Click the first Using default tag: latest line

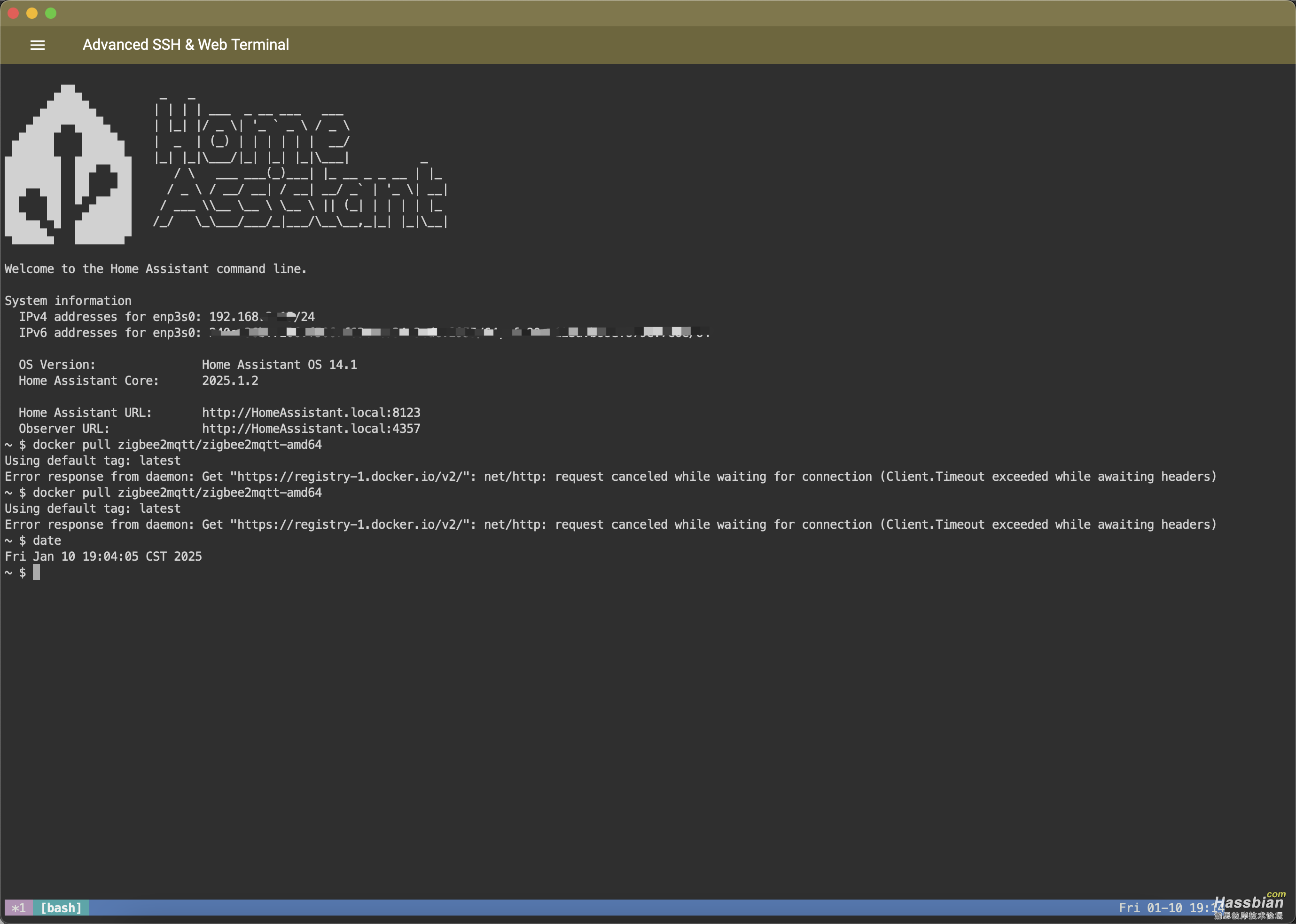92,460
